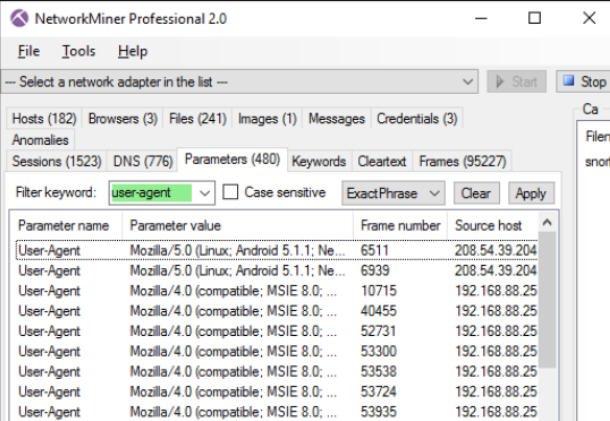
Task: Select the User-Agent row with frame 6511
Action: [277, 250]
